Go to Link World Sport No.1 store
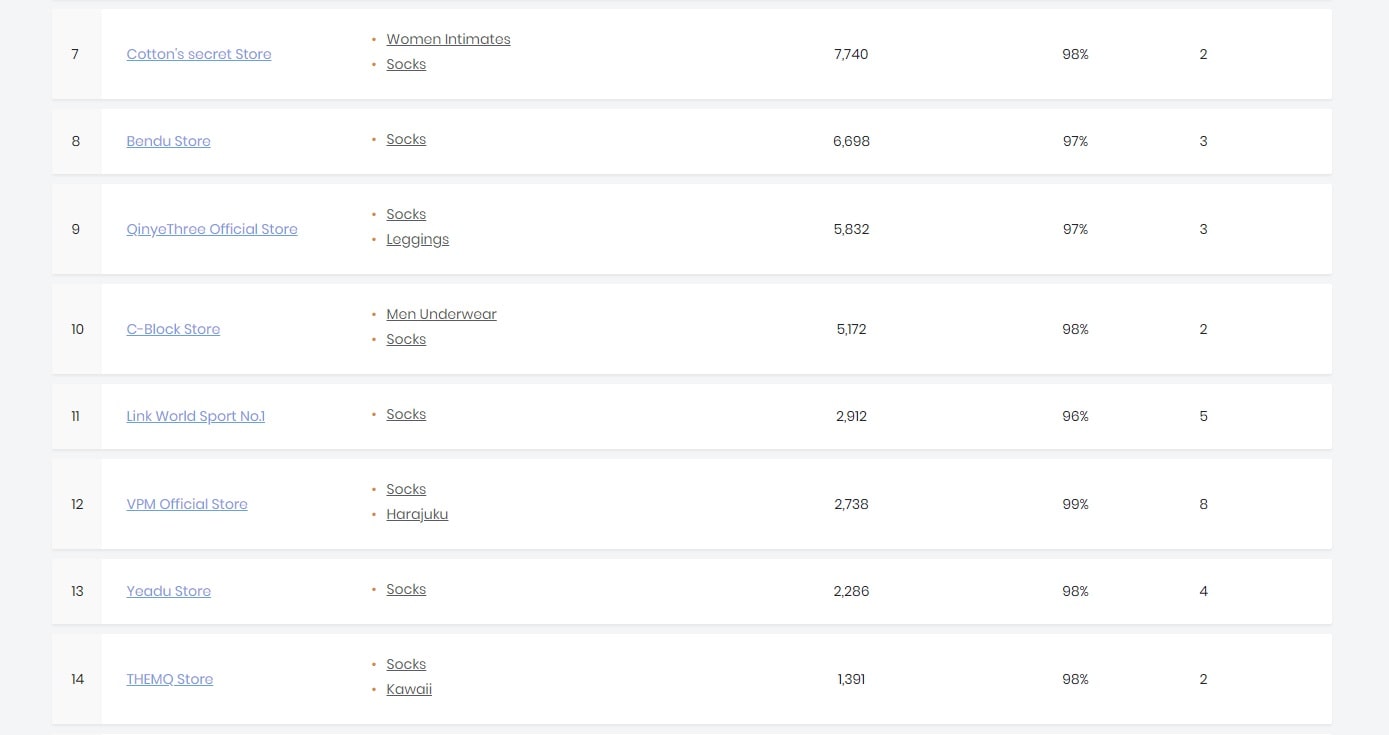 tap(196, 416)
